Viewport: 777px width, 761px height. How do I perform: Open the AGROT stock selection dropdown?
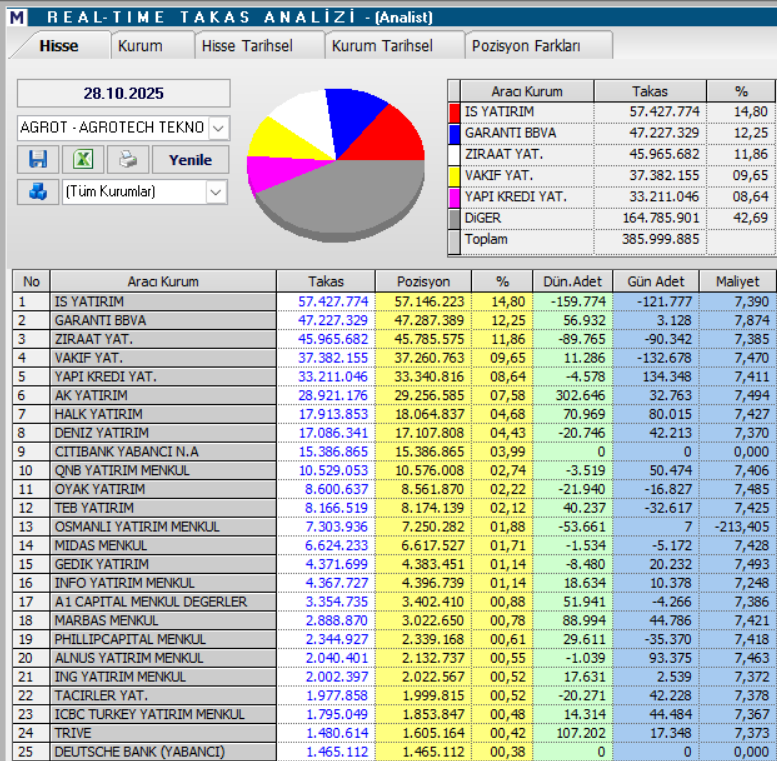click(x=219, y=128)
